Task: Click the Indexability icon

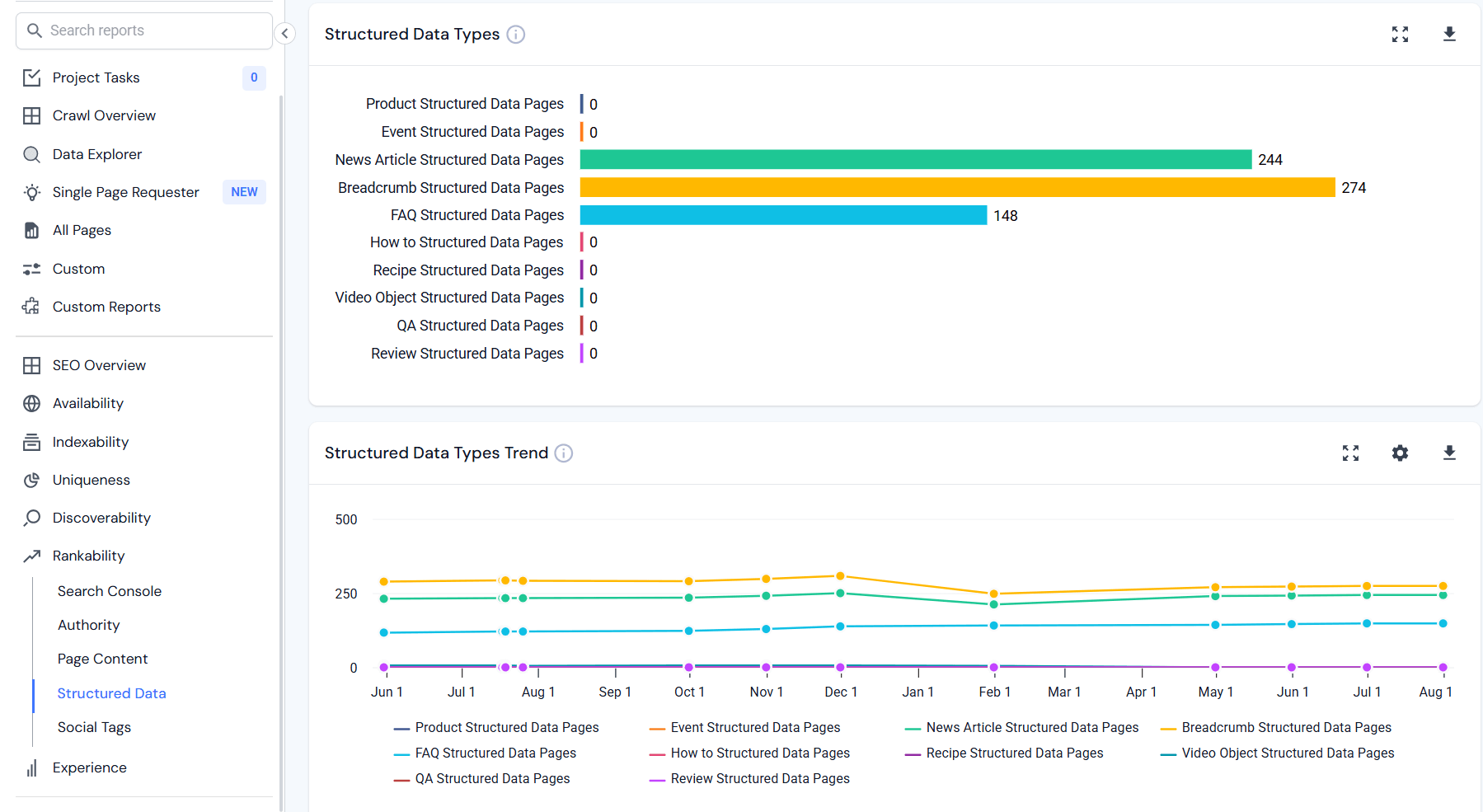Action: tap(31, 442)
